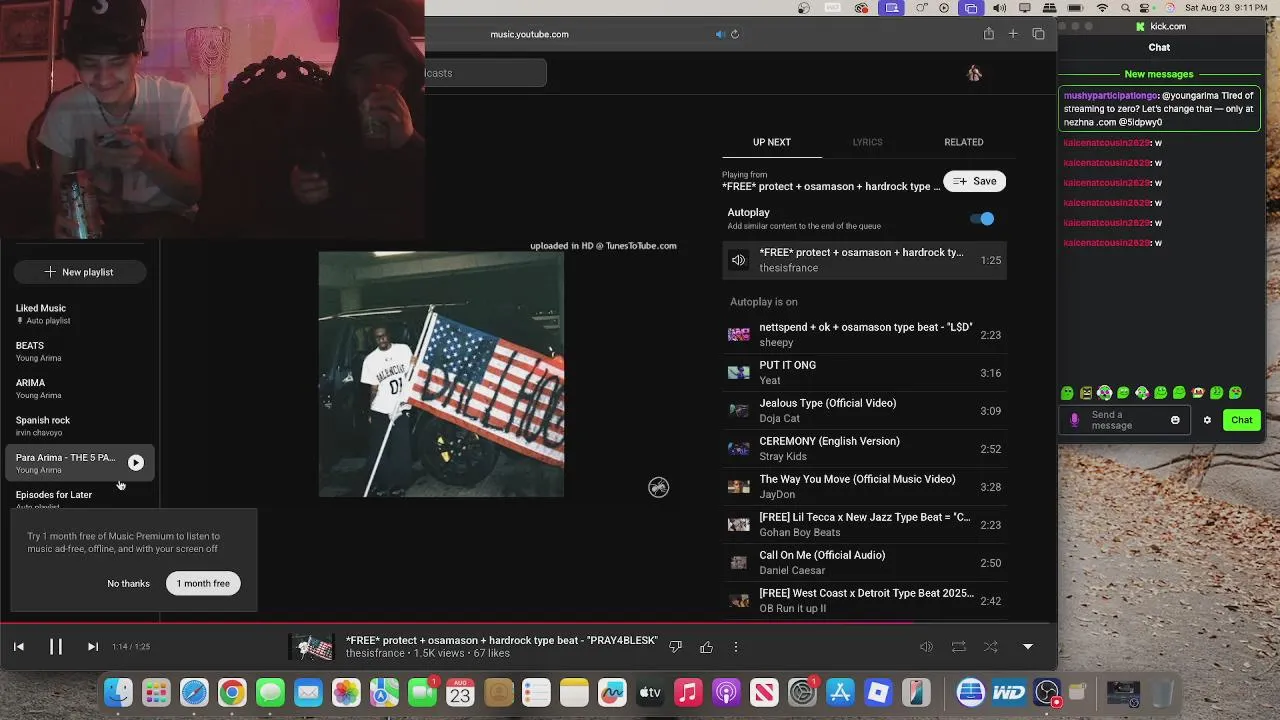Open Messages from the dock
This screenshot has height=720, width=1280.
point(270,692)
